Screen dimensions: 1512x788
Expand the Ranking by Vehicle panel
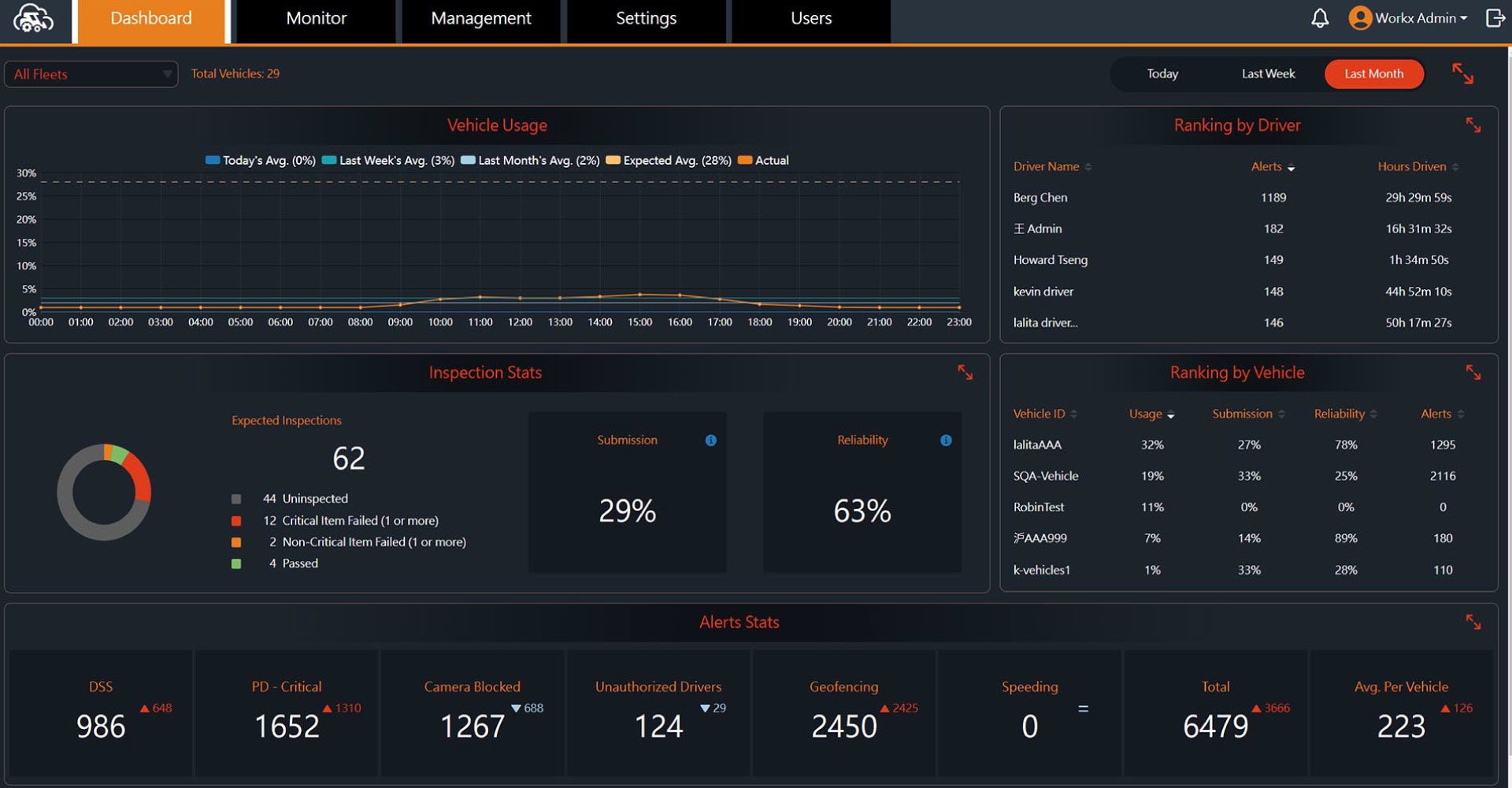1473,373
